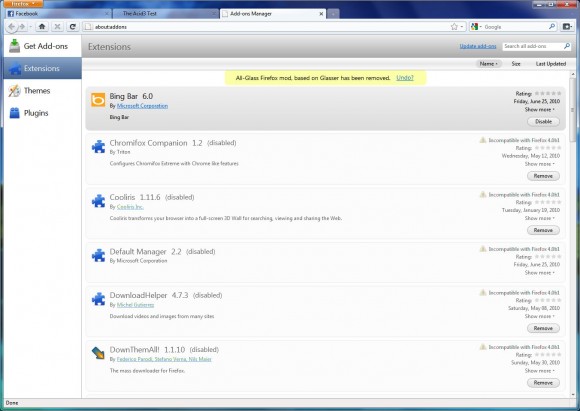Image resolution: width=580 pixels, height=411 pixels.
Task: Sort extensions by Size
Action: tap(516, 64)
